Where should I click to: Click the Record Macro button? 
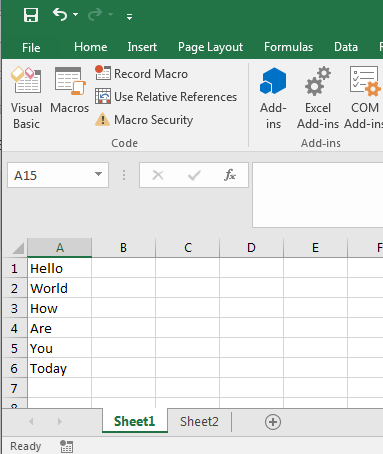click(x=142, y=74)
